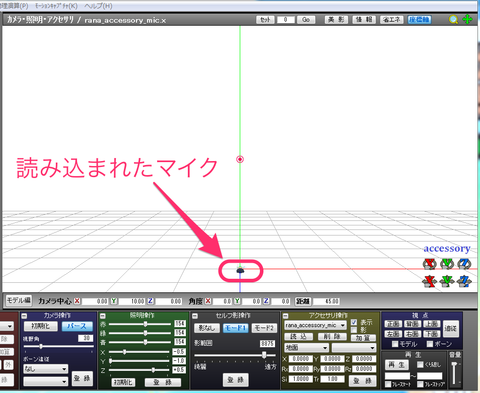Click the 音量 volume slider
480x393 pixels.
454,373
